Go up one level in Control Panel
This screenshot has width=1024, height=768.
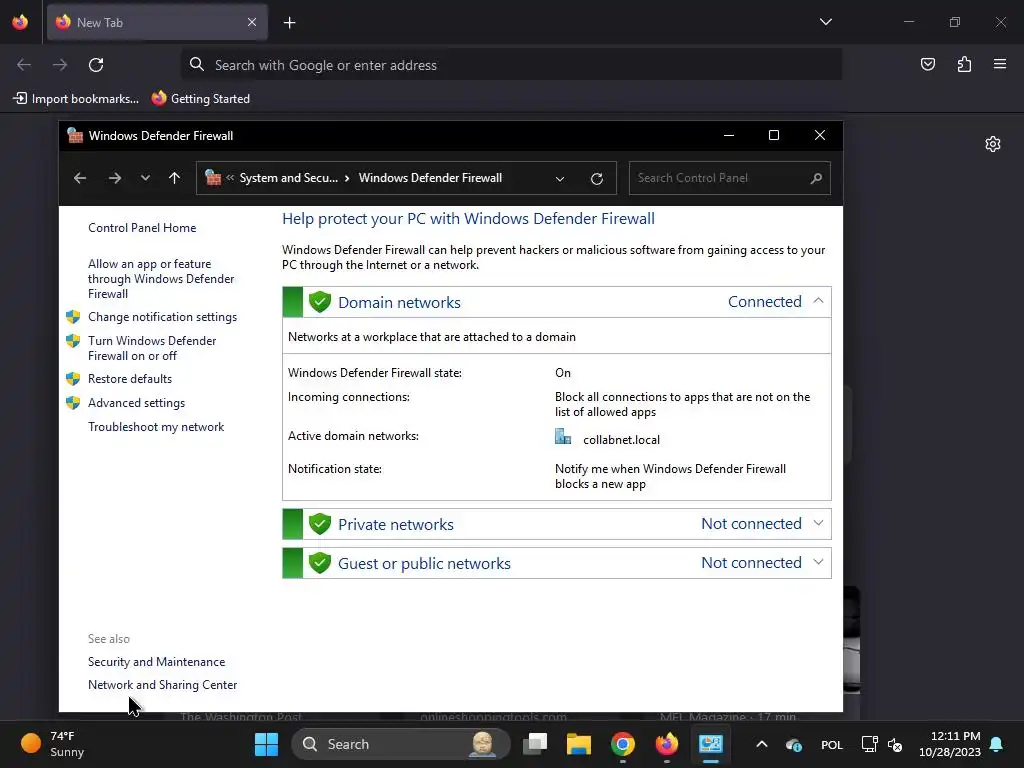click(x=174, y=178)
